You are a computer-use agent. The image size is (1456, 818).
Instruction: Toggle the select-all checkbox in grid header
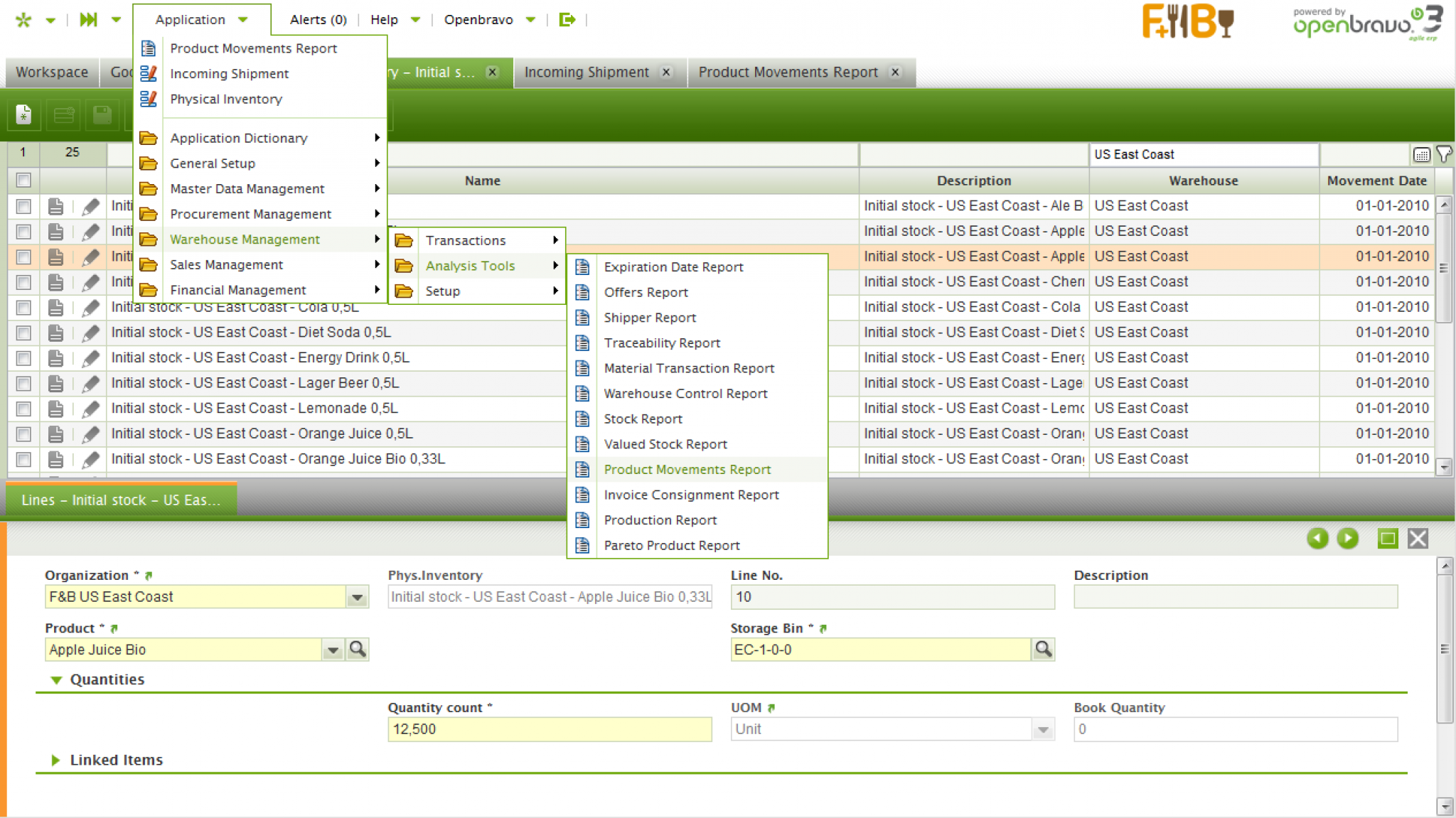(x=23, y=180)
